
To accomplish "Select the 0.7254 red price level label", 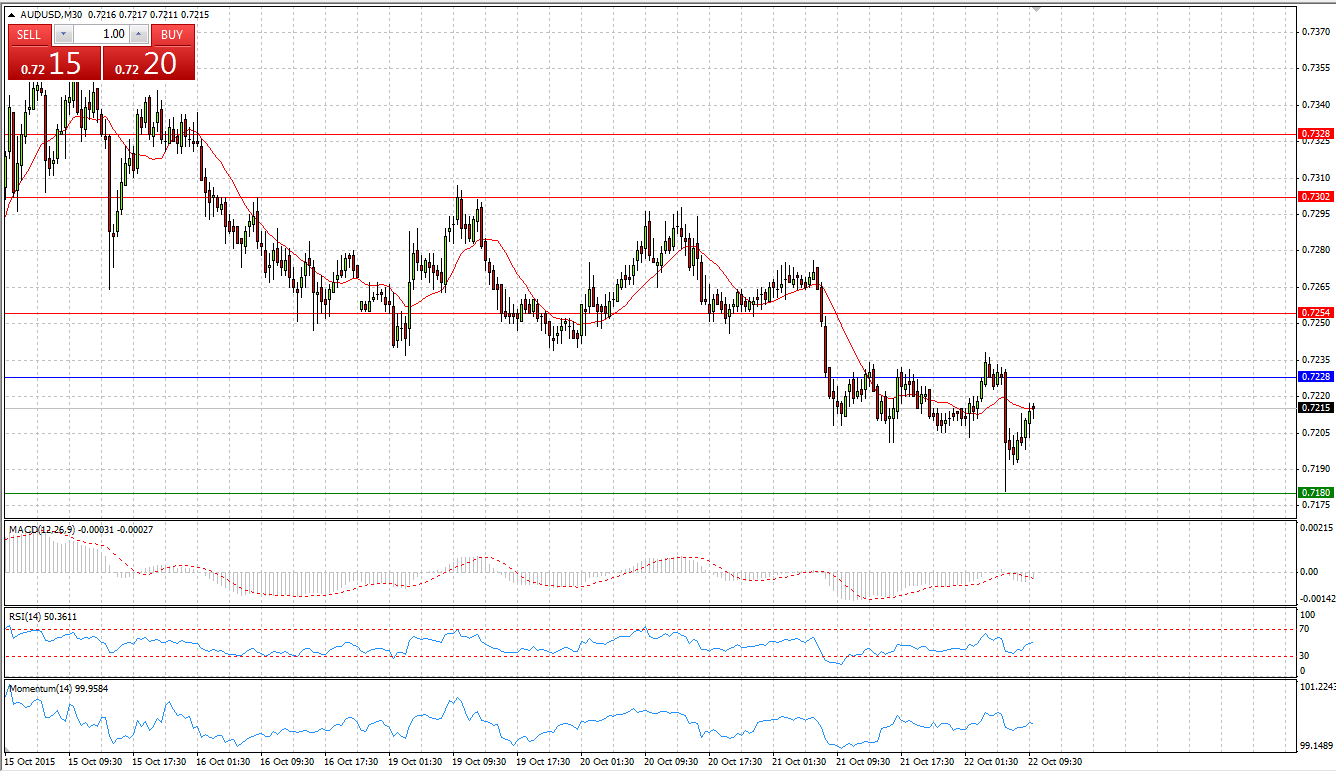I will [x=1315, y=313].
